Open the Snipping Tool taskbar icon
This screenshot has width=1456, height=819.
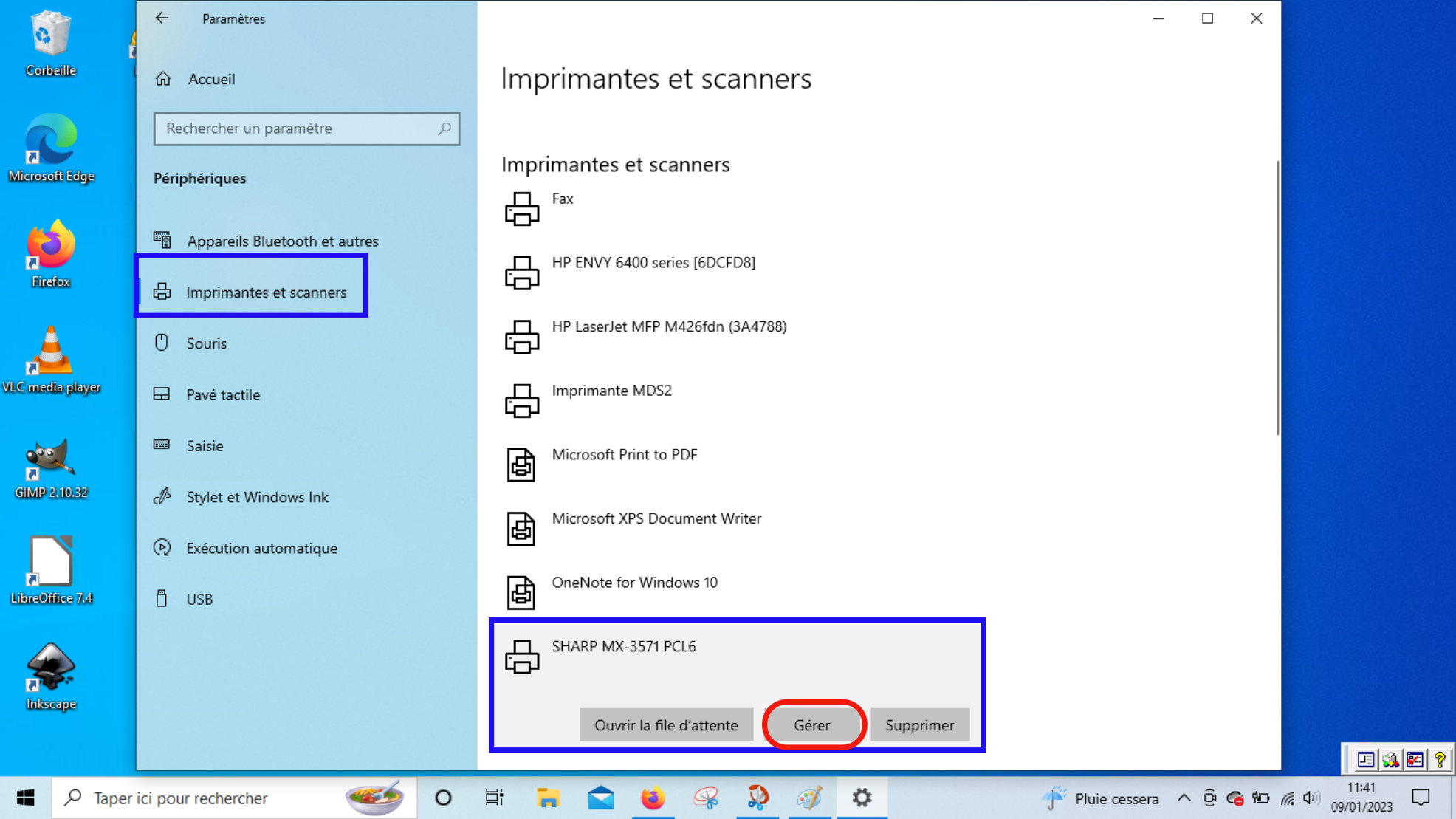(x=706, y=798)
